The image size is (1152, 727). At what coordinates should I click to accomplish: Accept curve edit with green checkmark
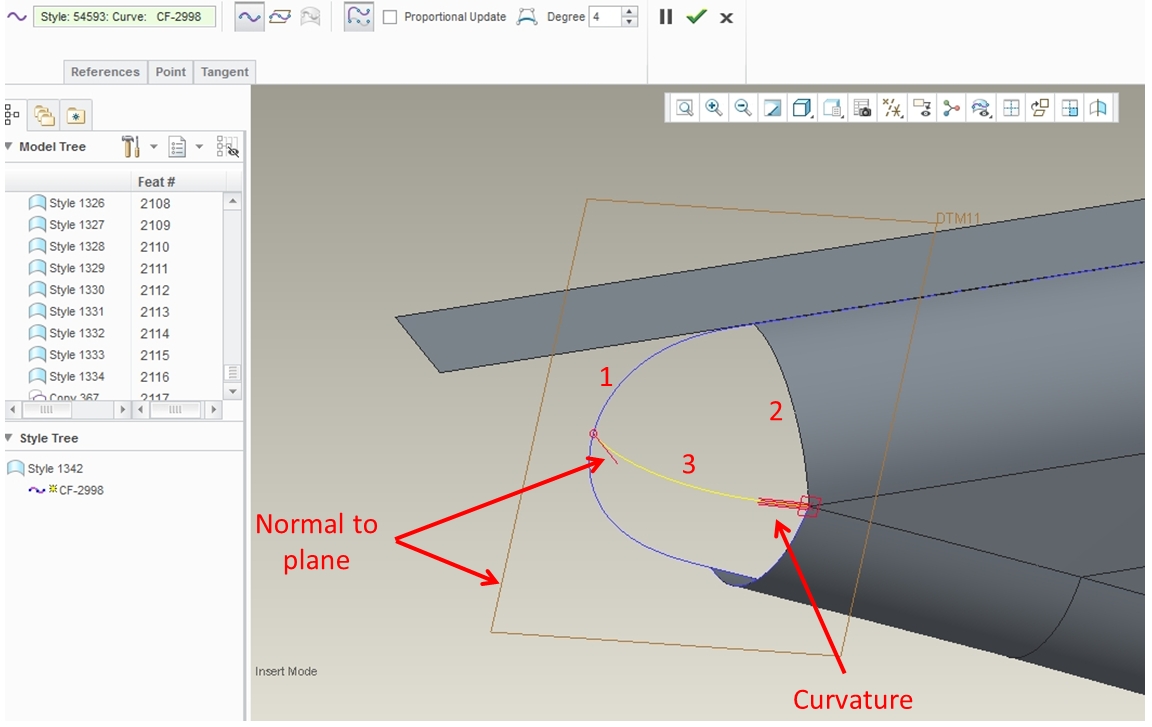[696, 16]
